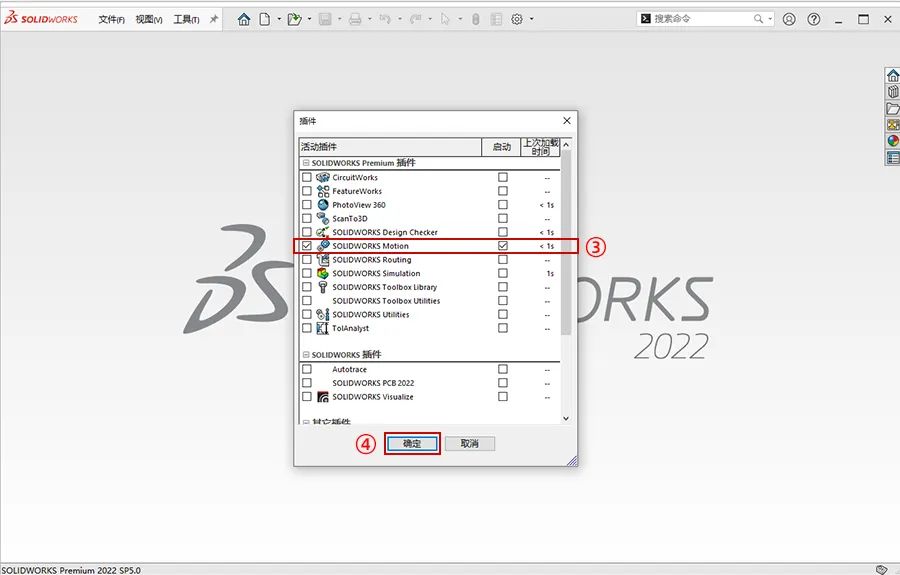Expand the Options gear dropdown arrow
The image size is (900, 575).
[x=532, y=19]
